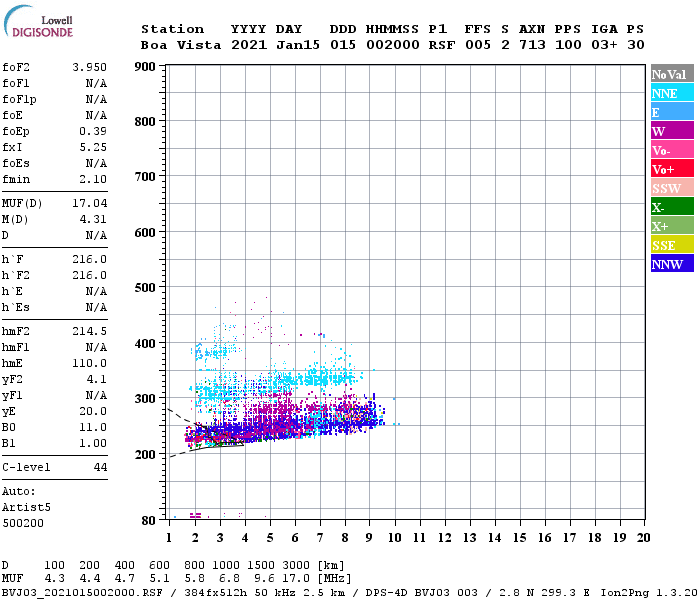Click the 5 MHz frequency axis label

pos(270,538)
